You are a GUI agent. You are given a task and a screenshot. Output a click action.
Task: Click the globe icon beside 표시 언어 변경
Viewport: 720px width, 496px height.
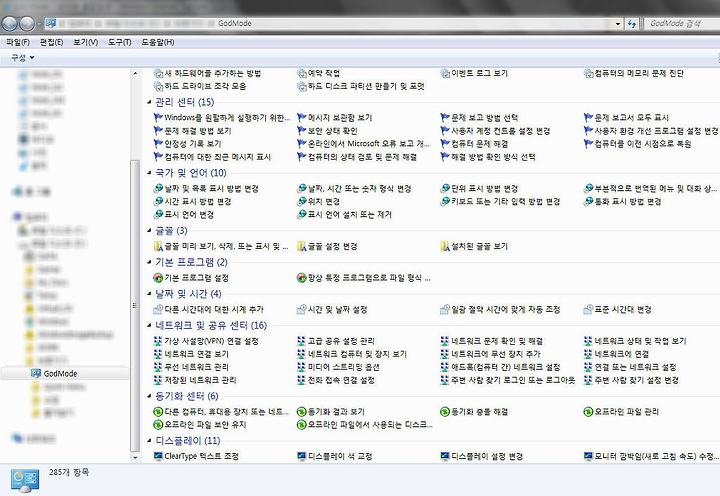(x=158, y=214)
